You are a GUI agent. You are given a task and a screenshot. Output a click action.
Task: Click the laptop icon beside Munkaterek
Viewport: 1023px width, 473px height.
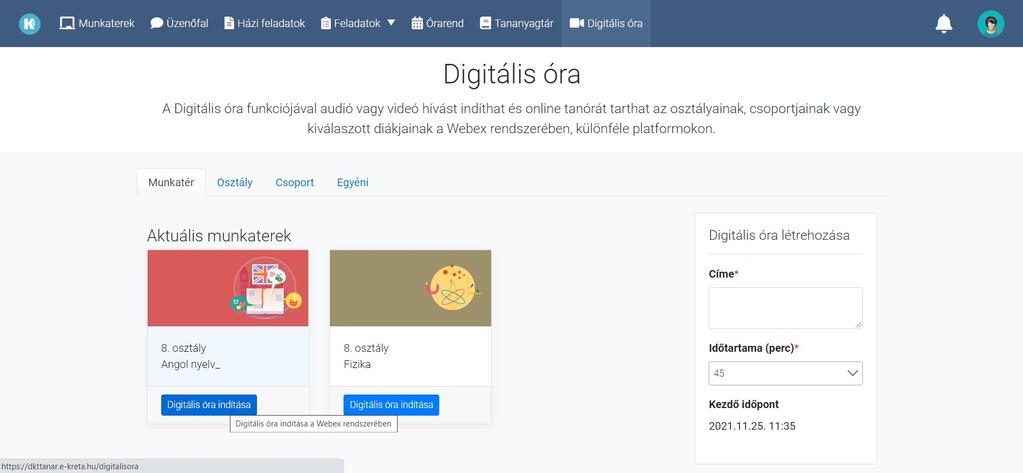click(x=67, y=23)
